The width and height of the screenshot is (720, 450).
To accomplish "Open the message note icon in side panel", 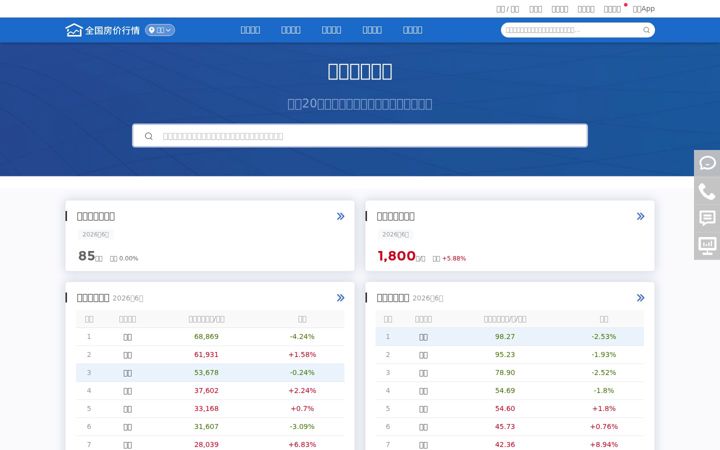I will 707,218.
